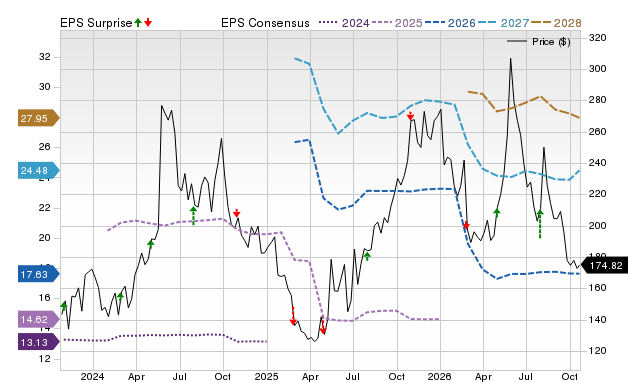Select the first green surprise arrow before 2024
This screenshot has height=382, width=640.
(x=64, y=307)
